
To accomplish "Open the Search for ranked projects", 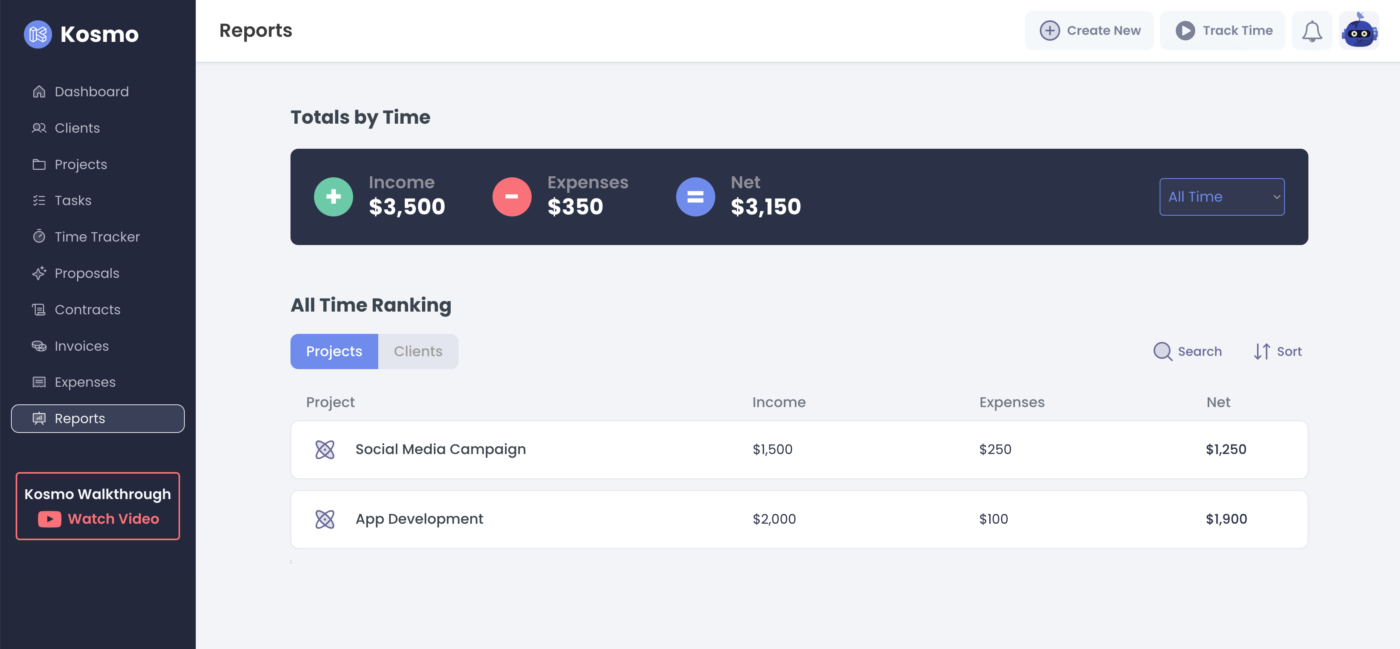I will (x=1187, y=351).
